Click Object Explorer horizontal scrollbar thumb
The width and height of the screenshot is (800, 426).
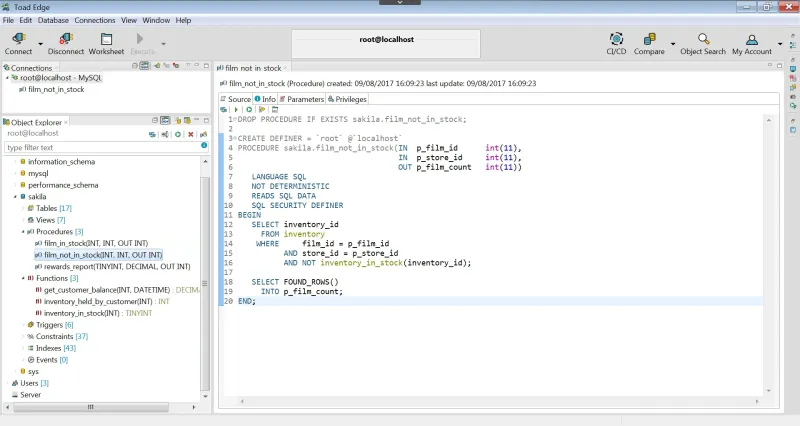[x=91, y=407]
